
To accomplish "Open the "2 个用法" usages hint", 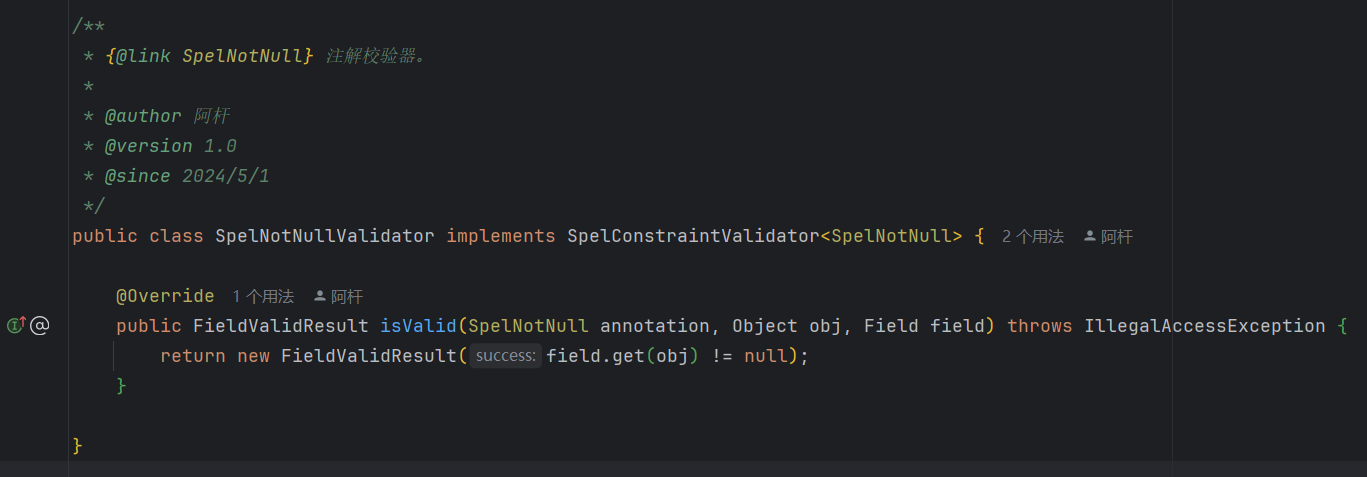I will tap(1032, 237).
